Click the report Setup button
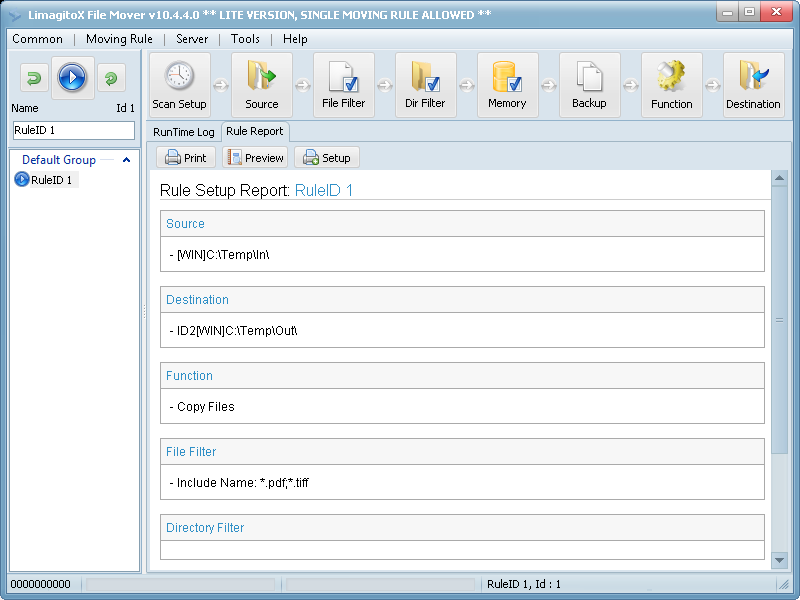Image resolution: width=800 pixels, height=600 pixels. (x=327, y=158)
